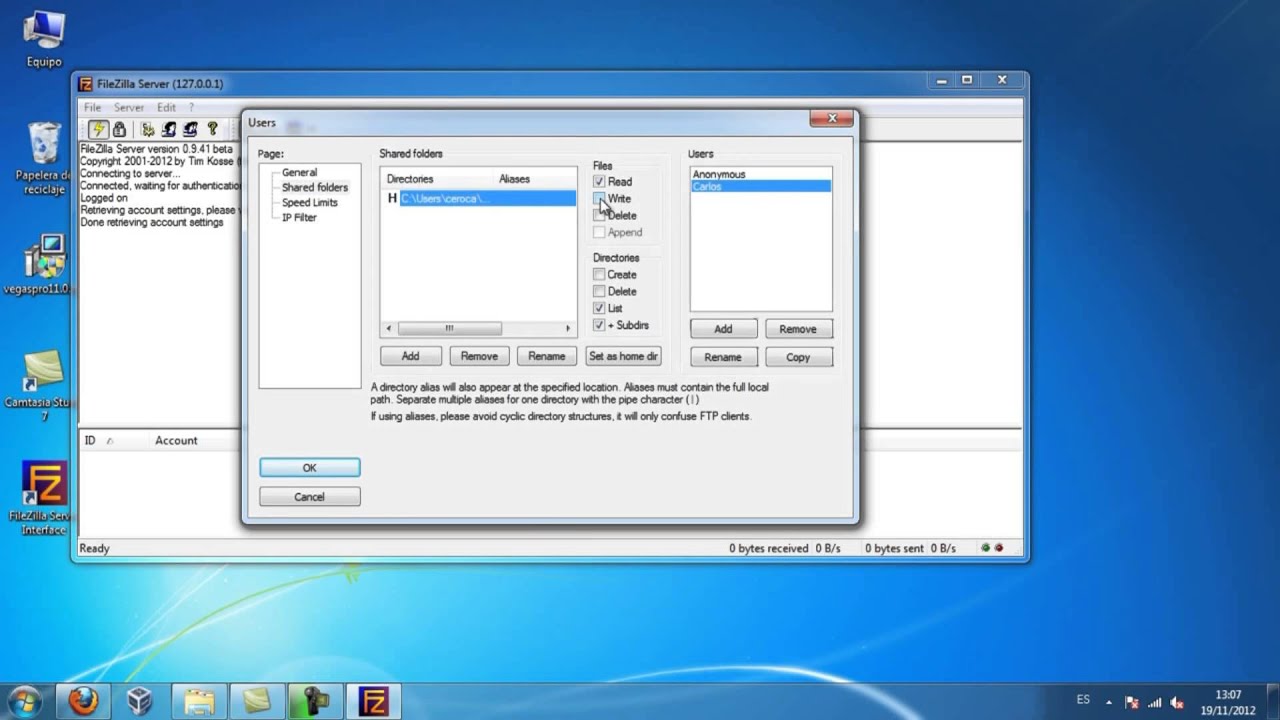Select FileZilla Server Interface desktop shortcut
Image resolution: width=1280 pixels, height=720 pixels.
click(x=44, y=498)
